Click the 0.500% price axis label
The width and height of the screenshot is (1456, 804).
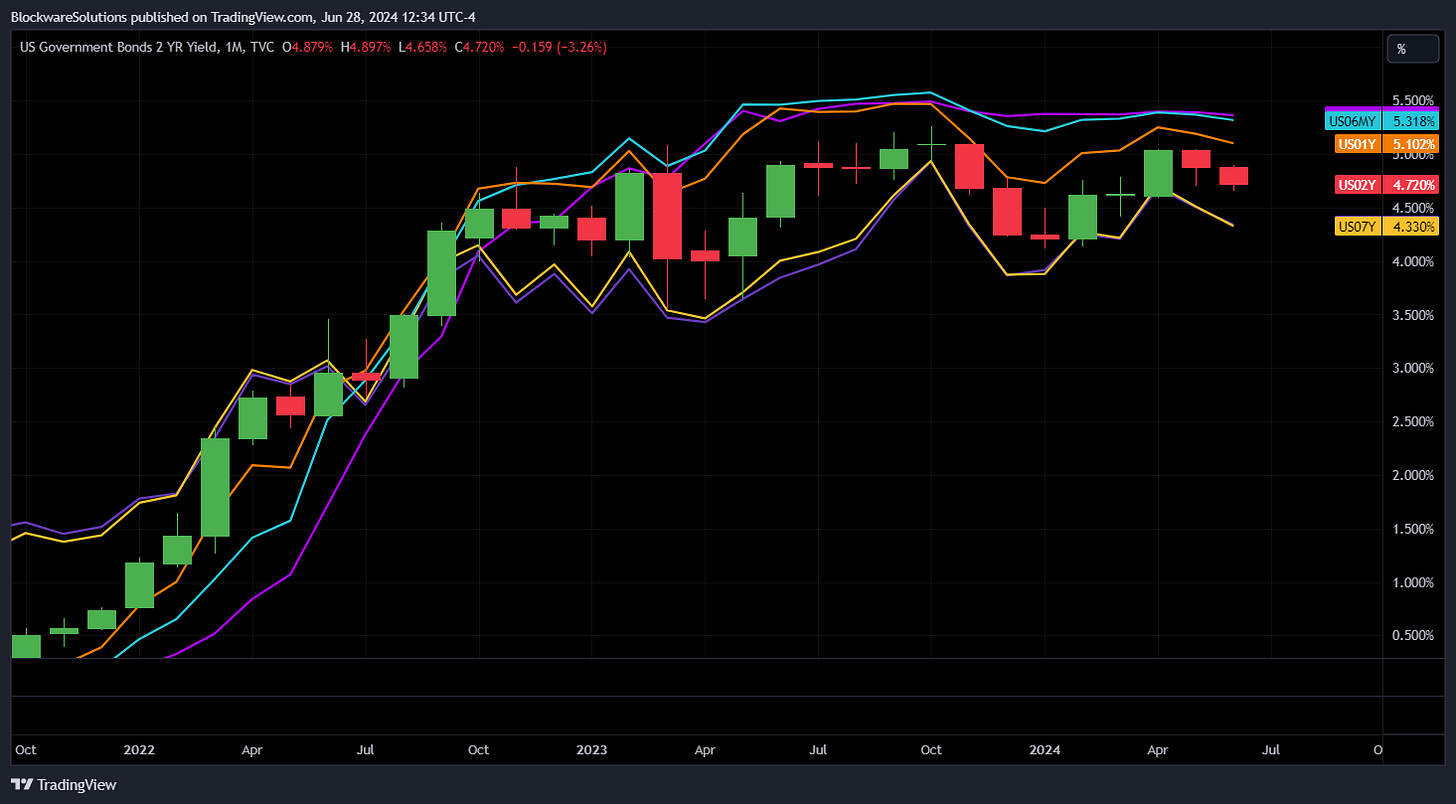coord(1413,635)
